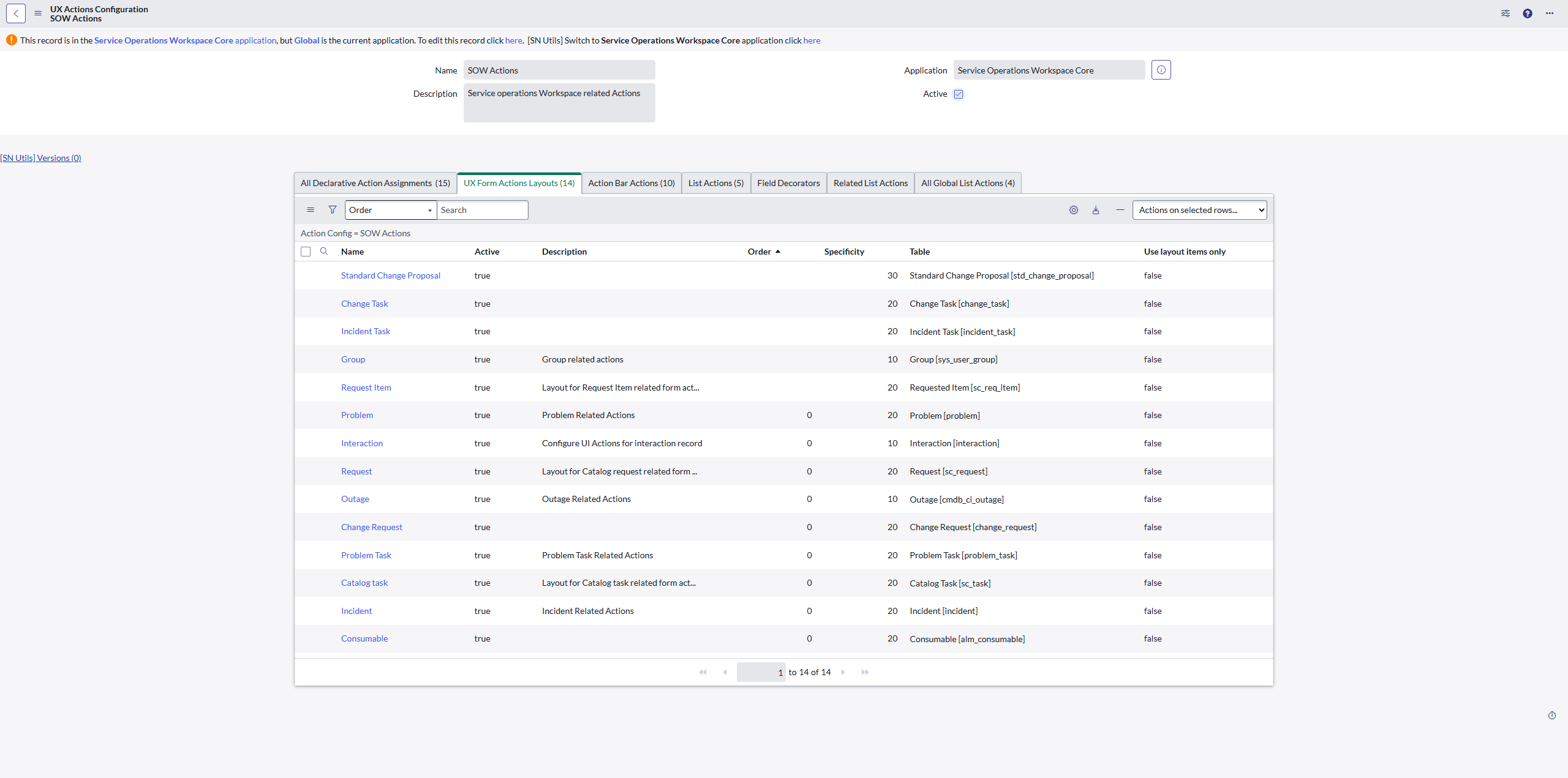Image resolution: width=1568 pixels, height=778 pixels.
Task: Open the form context menu hamburger icon
Action: 38,13
